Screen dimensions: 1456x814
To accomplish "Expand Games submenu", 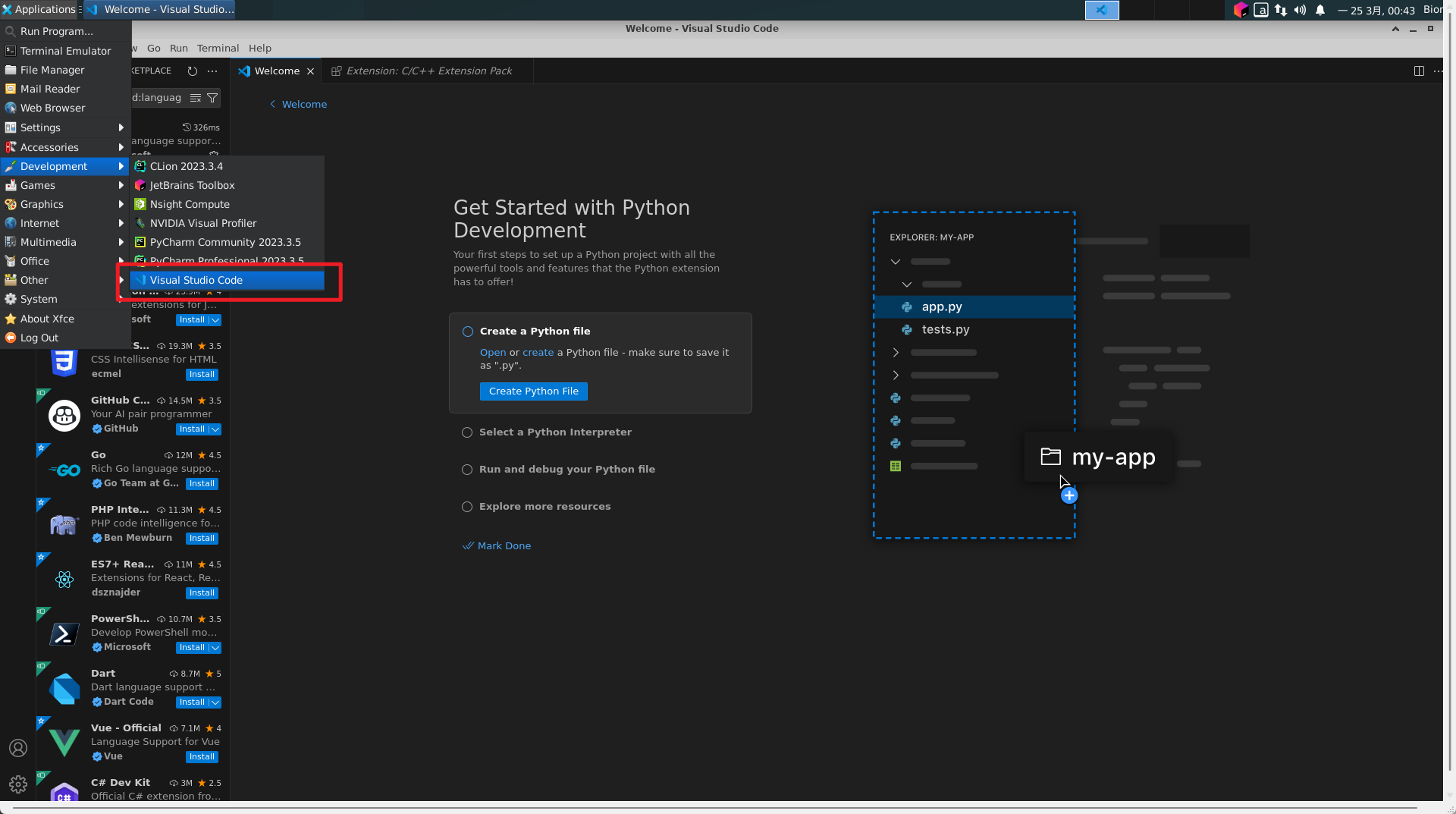I will pyautogui.click(x=65, y=185).
